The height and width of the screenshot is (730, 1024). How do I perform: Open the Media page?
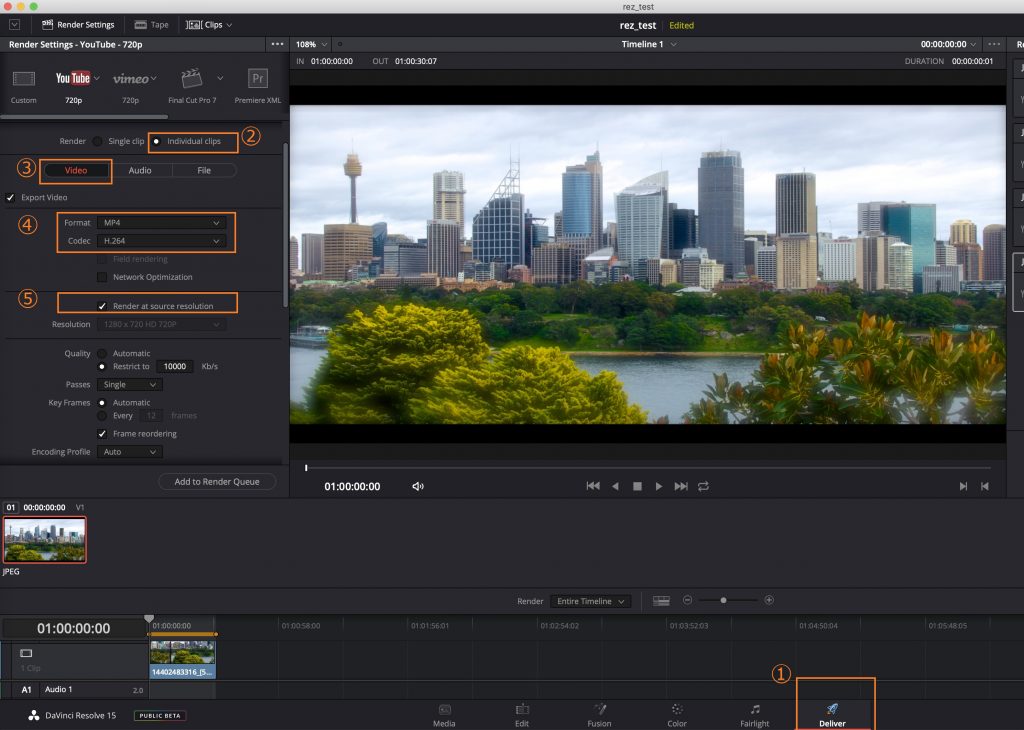point(444,715)
